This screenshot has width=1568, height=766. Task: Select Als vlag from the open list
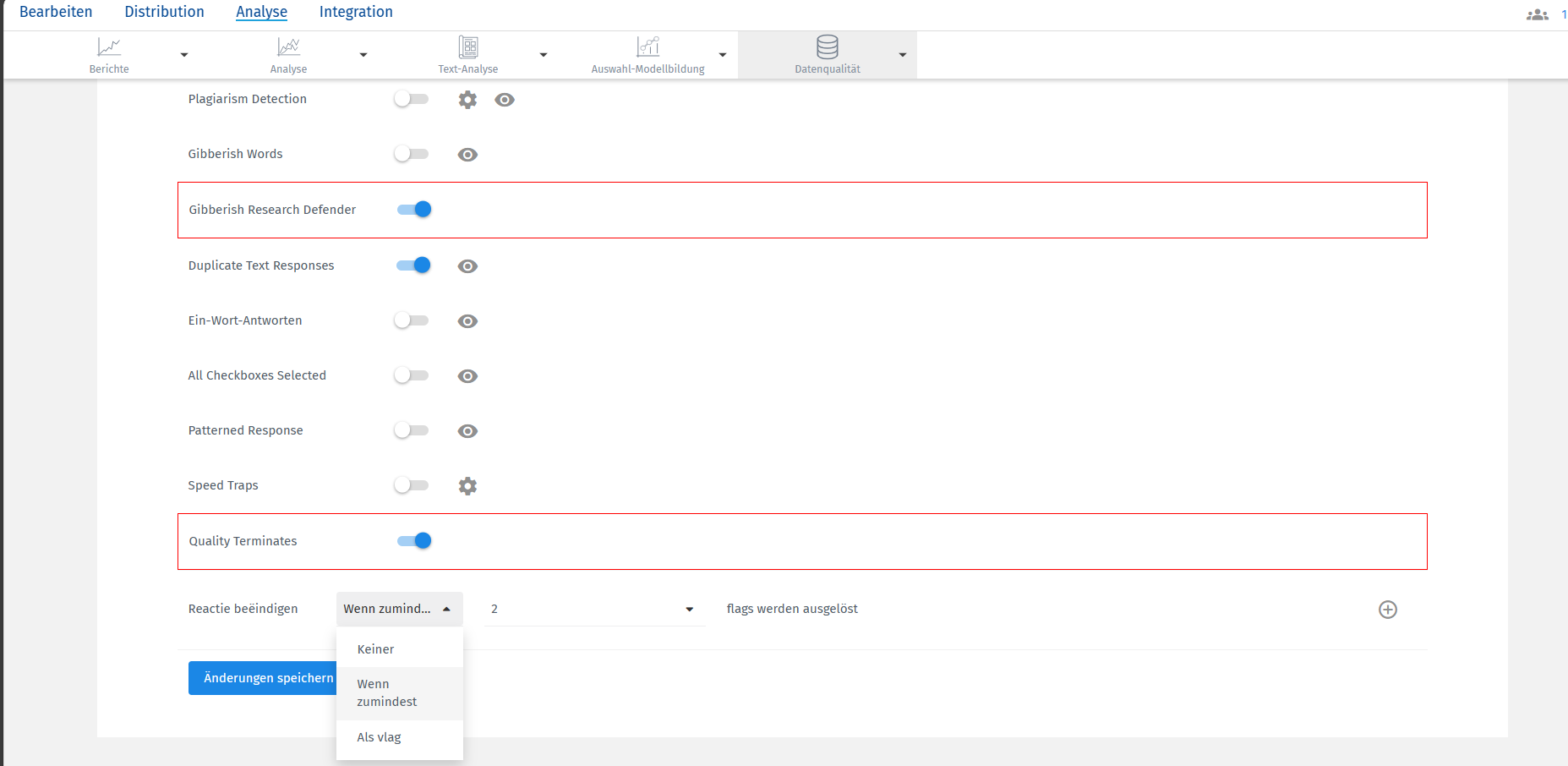378,737
